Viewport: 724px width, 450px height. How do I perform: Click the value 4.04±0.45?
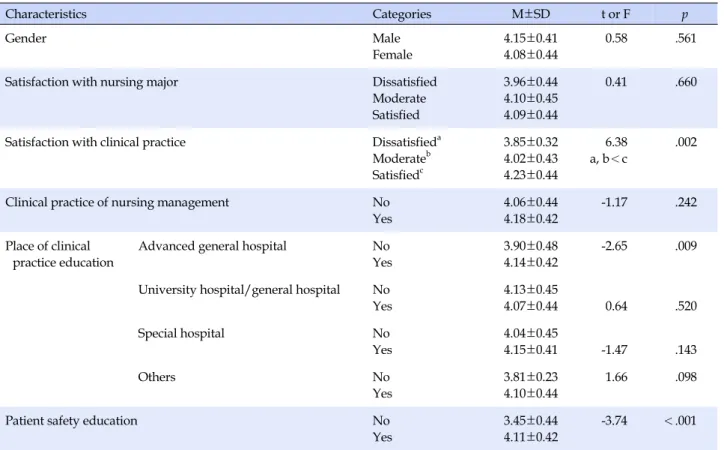coord(531,333)
